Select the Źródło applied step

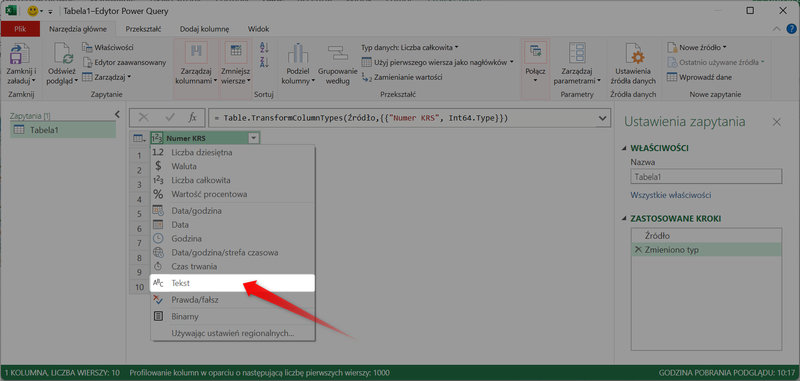(x=706, y=236)
